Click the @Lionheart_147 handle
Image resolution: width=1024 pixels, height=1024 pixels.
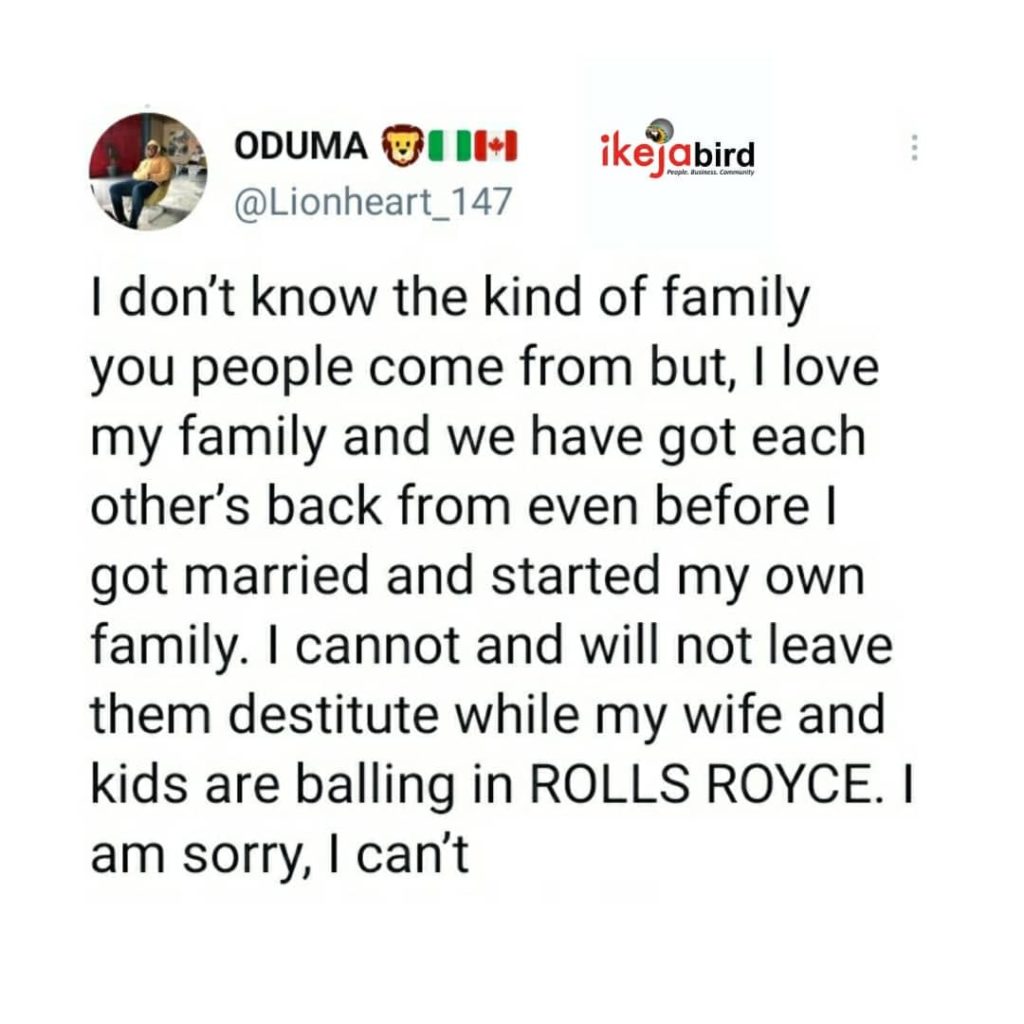point(372,204)
